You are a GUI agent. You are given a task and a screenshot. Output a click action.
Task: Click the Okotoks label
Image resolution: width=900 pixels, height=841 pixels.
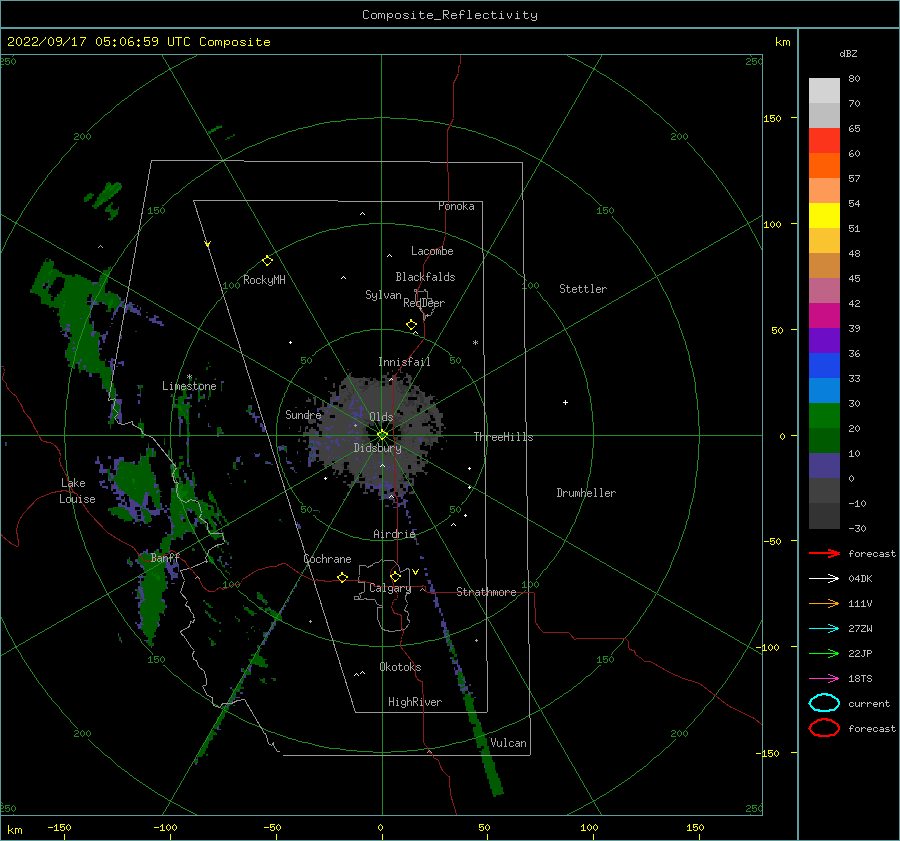click(400, 667)
